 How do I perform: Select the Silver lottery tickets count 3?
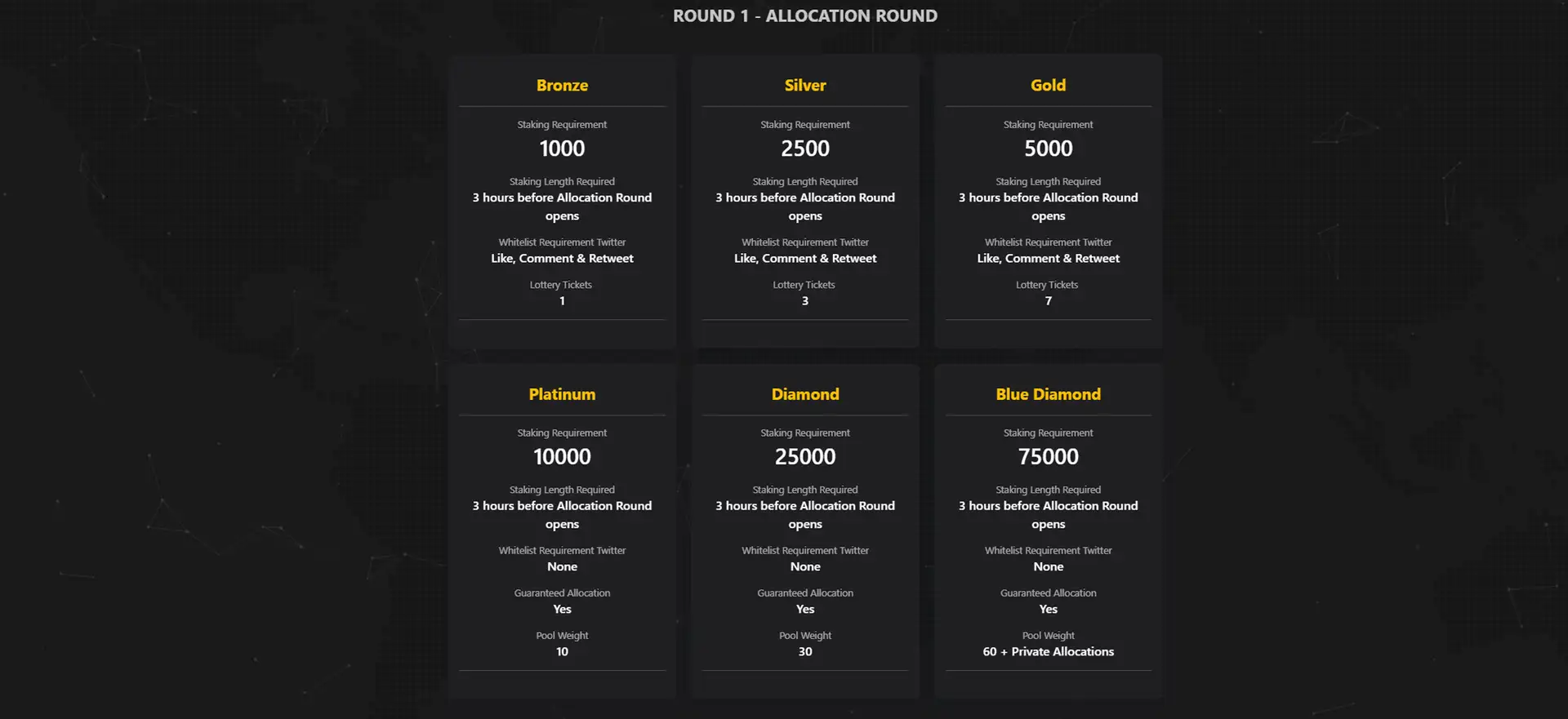(x=805, y=301)
